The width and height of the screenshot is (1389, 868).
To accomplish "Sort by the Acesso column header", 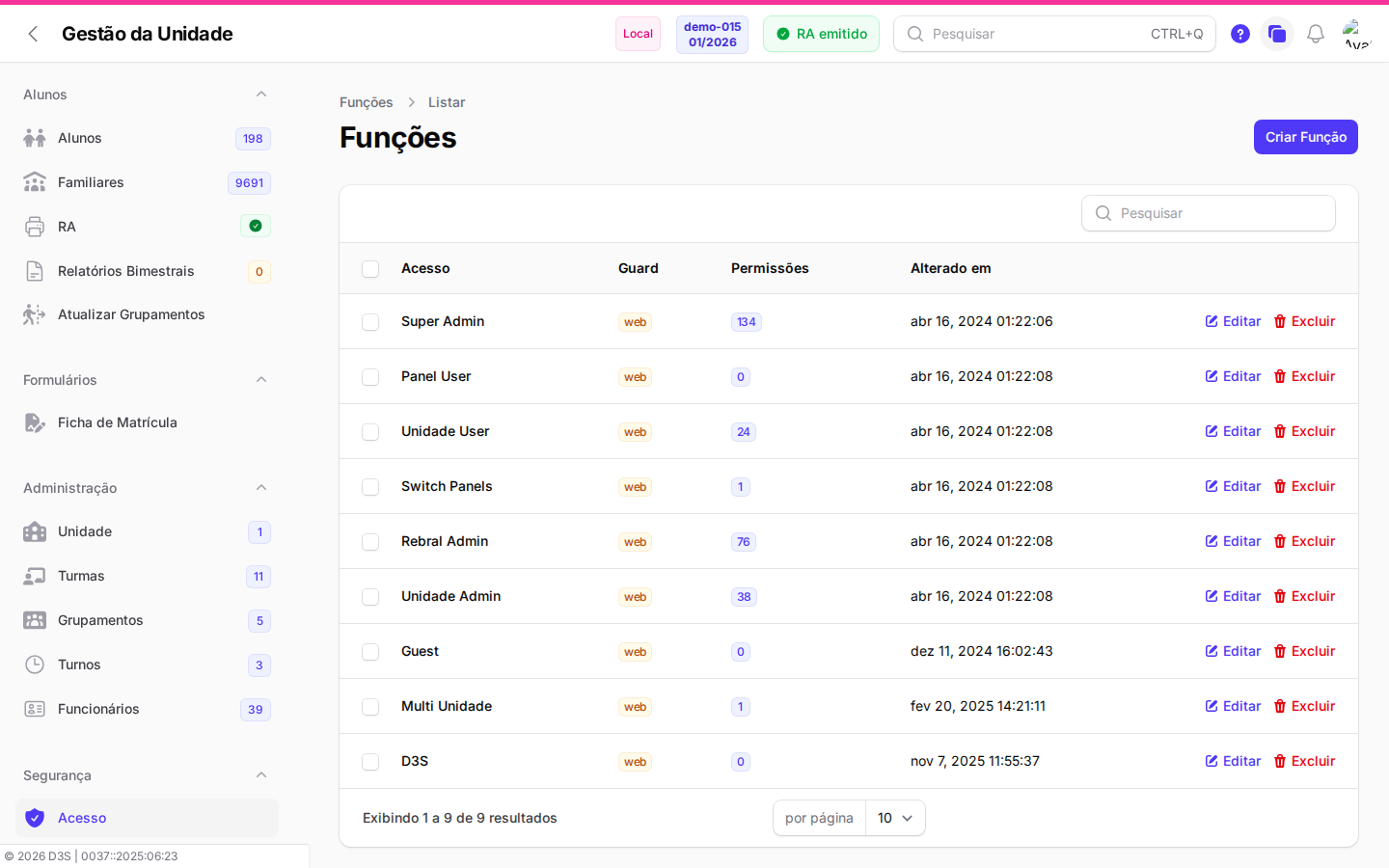I will (425, 268).
